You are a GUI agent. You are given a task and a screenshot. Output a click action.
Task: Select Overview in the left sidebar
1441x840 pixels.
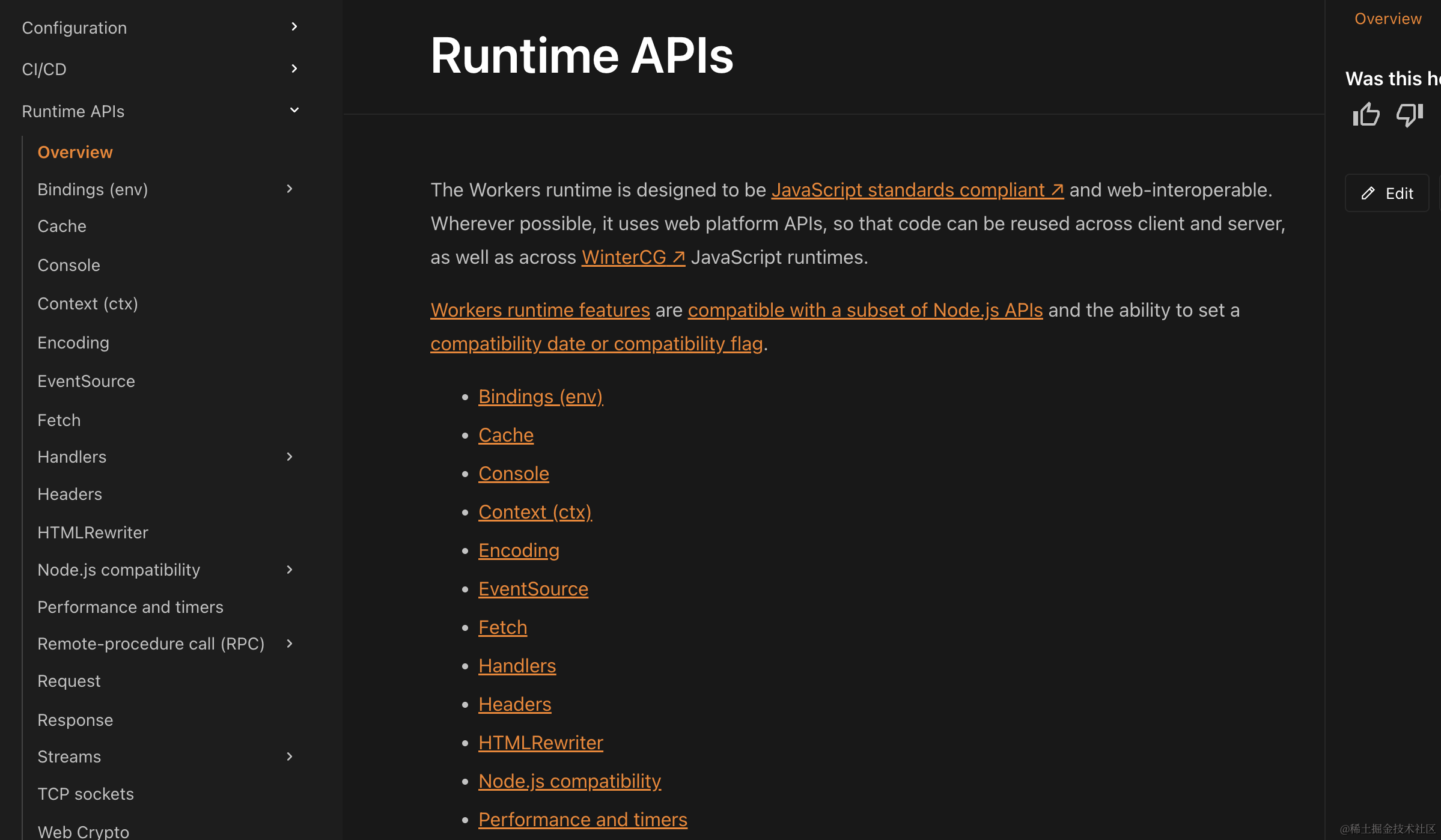75,152
